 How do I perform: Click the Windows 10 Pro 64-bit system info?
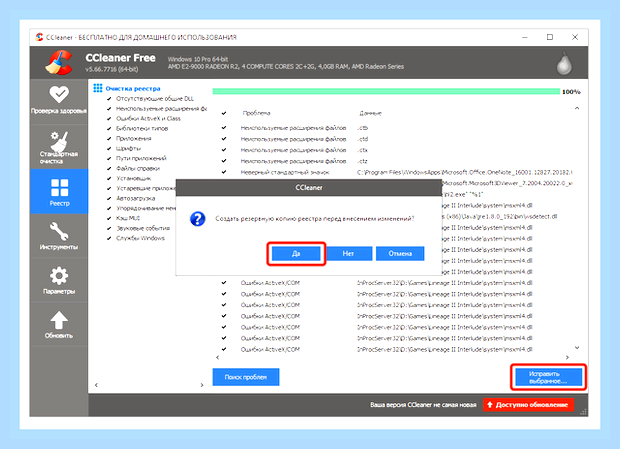(198, 59)
